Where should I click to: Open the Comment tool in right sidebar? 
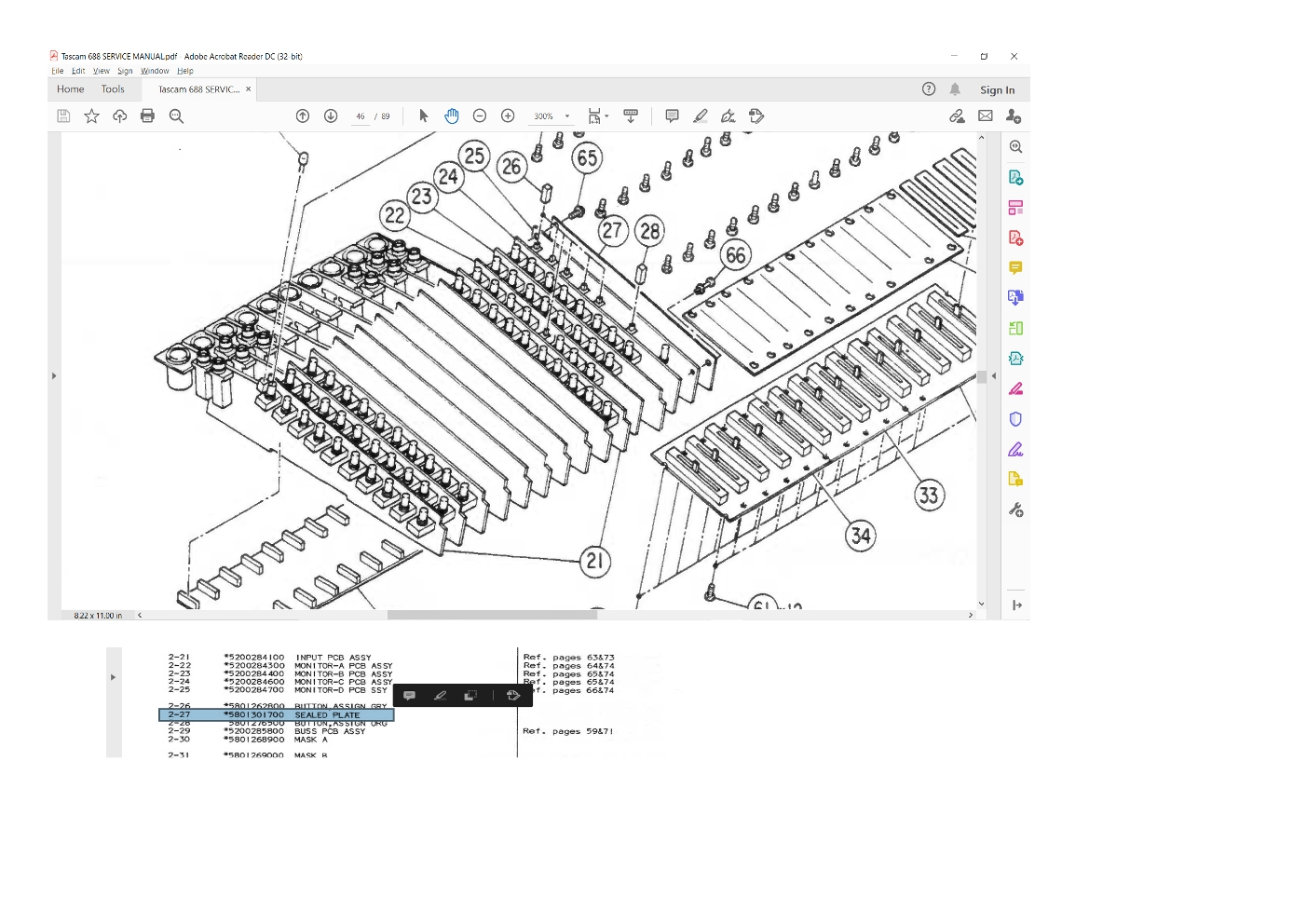point(1015,268)
